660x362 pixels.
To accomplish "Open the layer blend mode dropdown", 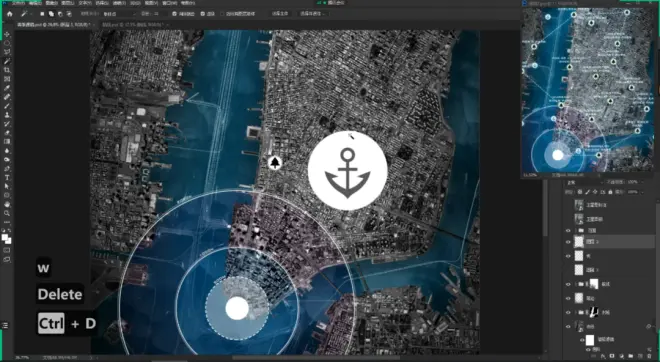I will pos(584,183).
